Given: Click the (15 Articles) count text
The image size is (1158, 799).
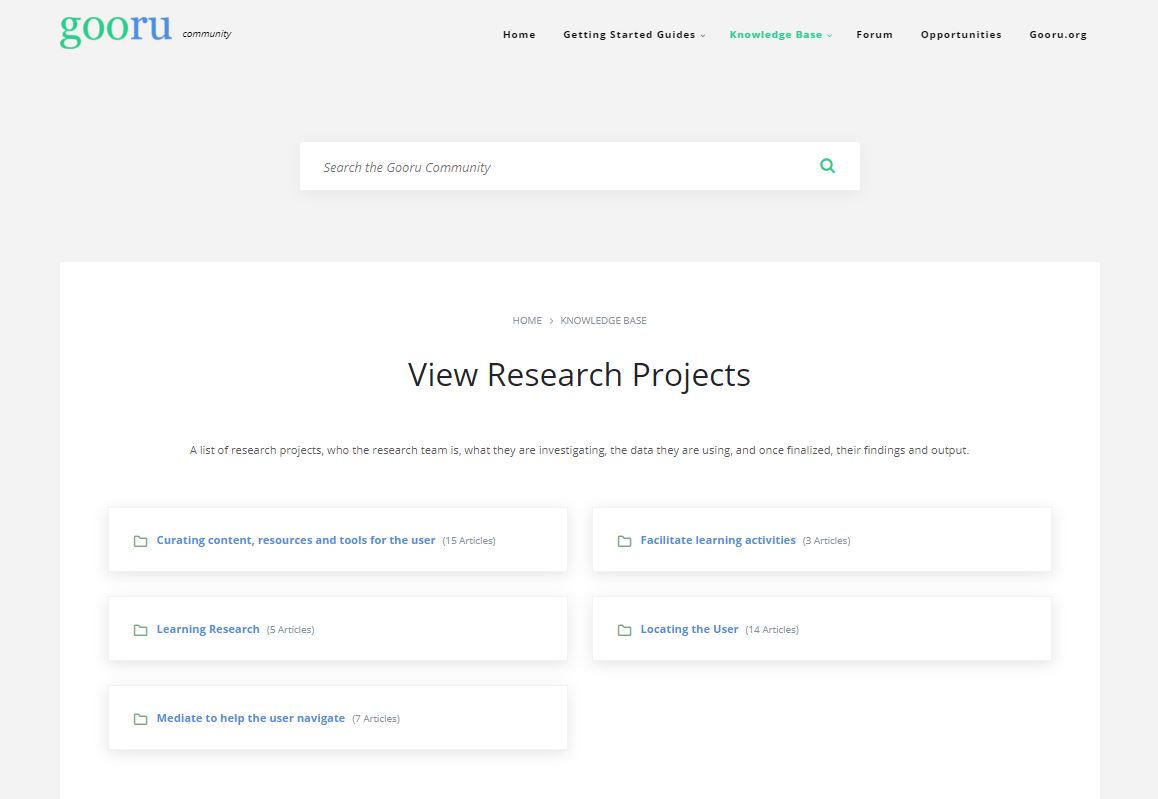Looking at the screenshot, I should [x=469, y=541].
